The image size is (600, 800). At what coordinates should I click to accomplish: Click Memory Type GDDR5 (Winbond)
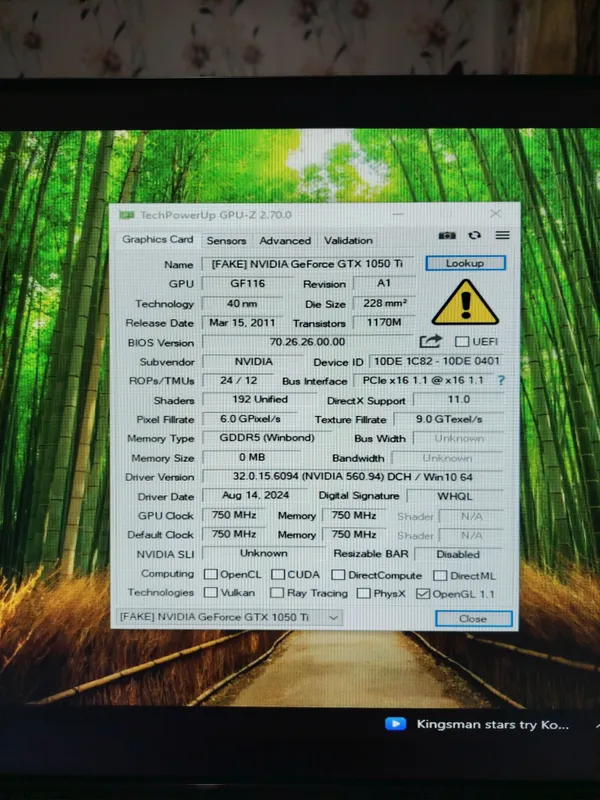pos(267,438)
